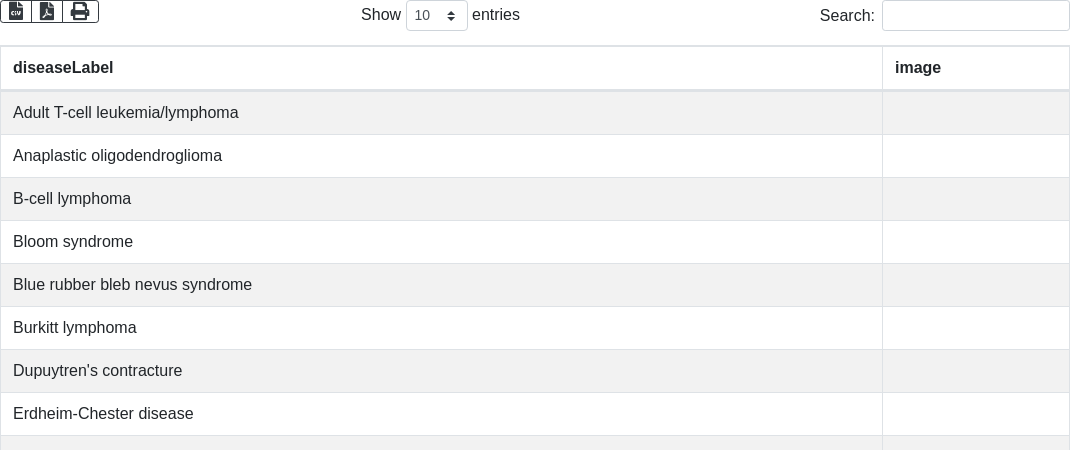Select the Dupuytren's contracture row
The image size is (1070, 450).
click(x=98, y=371)
